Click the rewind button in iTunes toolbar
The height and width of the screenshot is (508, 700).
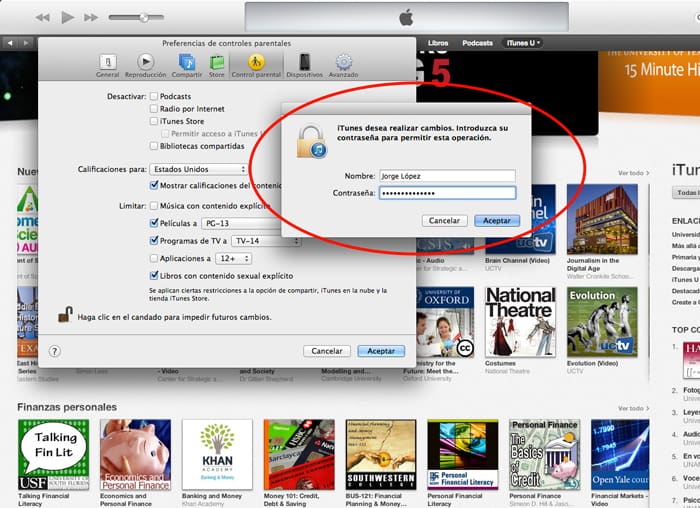(x=43, y=17)
